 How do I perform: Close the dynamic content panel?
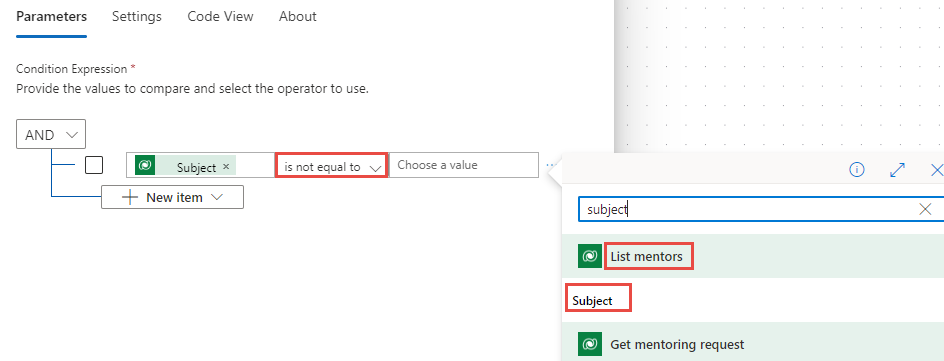937,170
